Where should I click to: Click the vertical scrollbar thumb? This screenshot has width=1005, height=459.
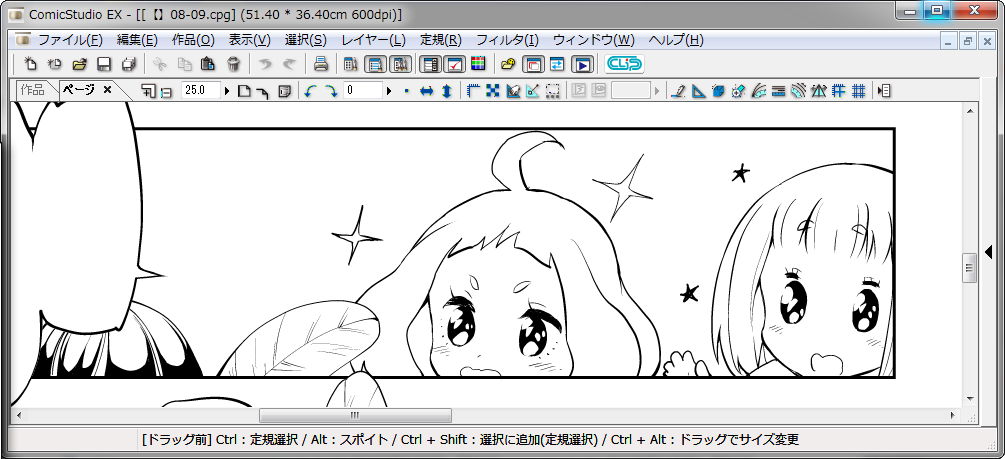[x=969, y=268]
